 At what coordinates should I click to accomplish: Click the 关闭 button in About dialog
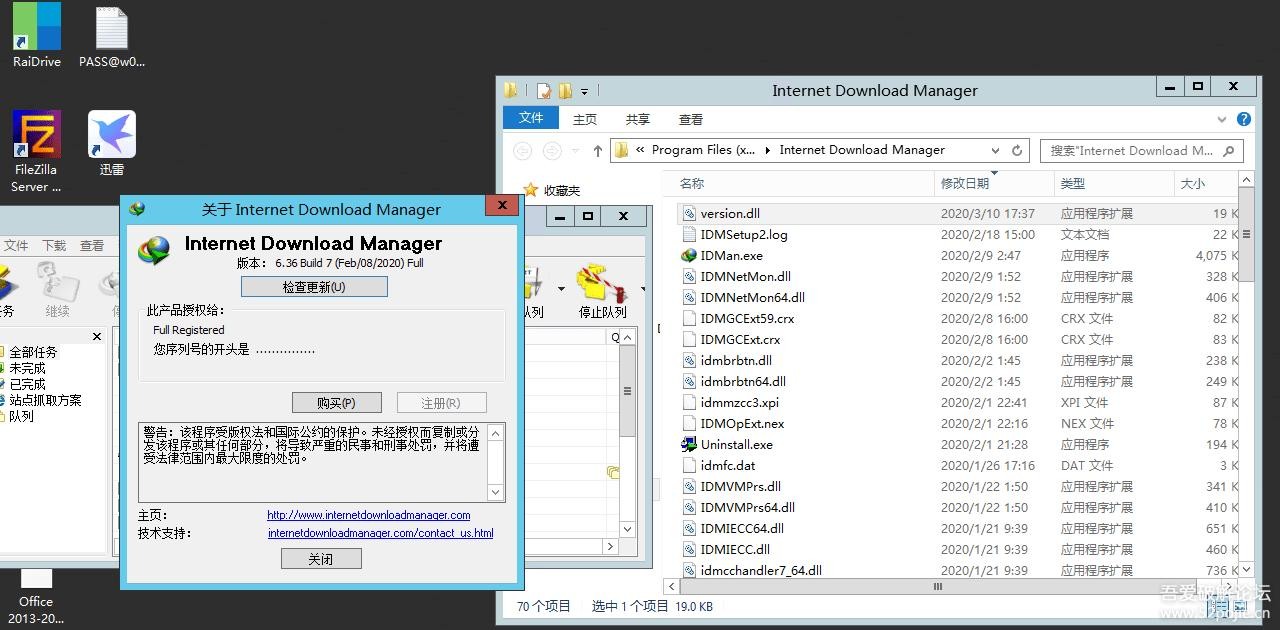[x=321, y=559]
